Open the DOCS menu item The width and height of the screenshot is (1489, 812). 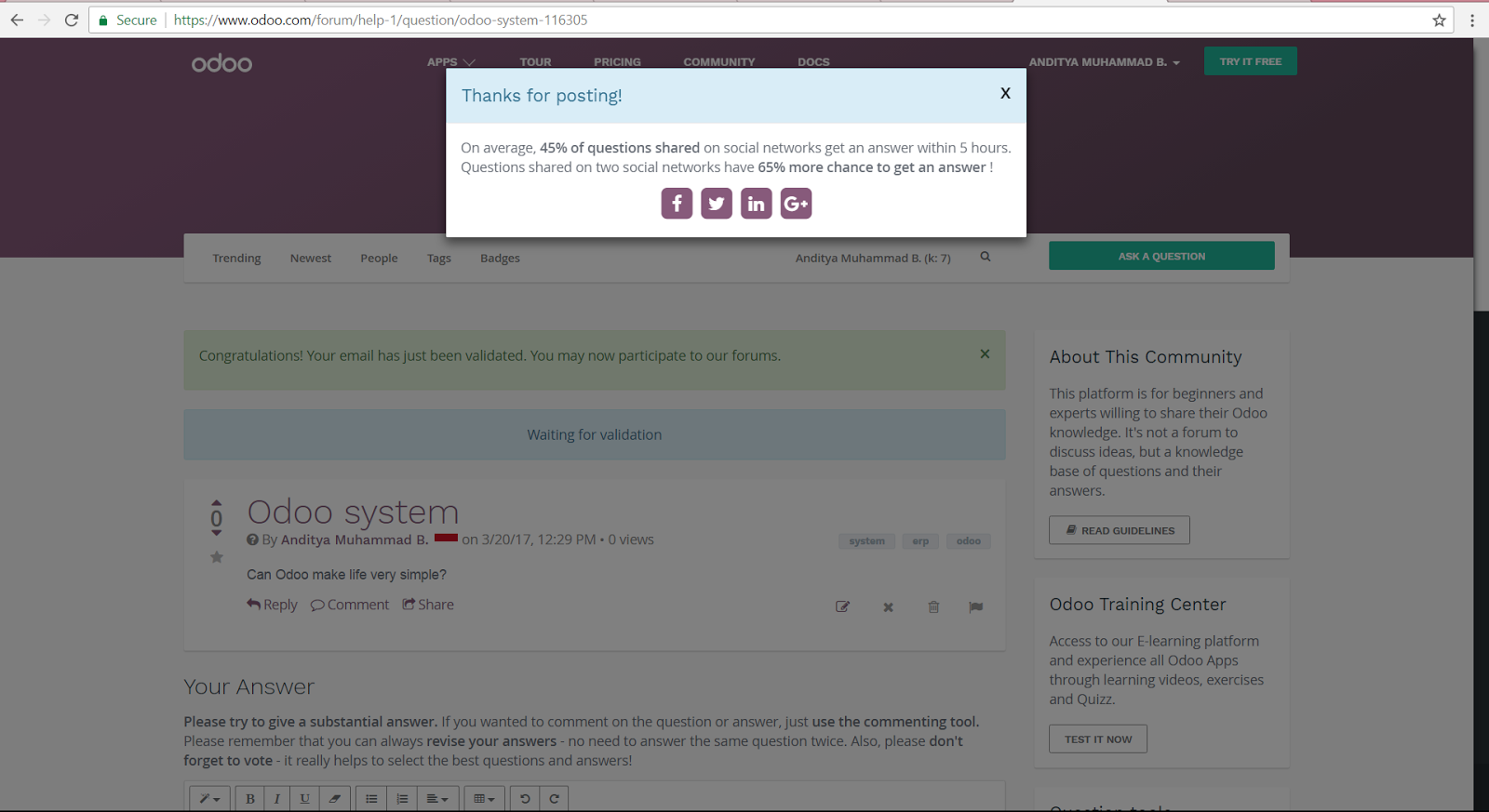[813, 62]
